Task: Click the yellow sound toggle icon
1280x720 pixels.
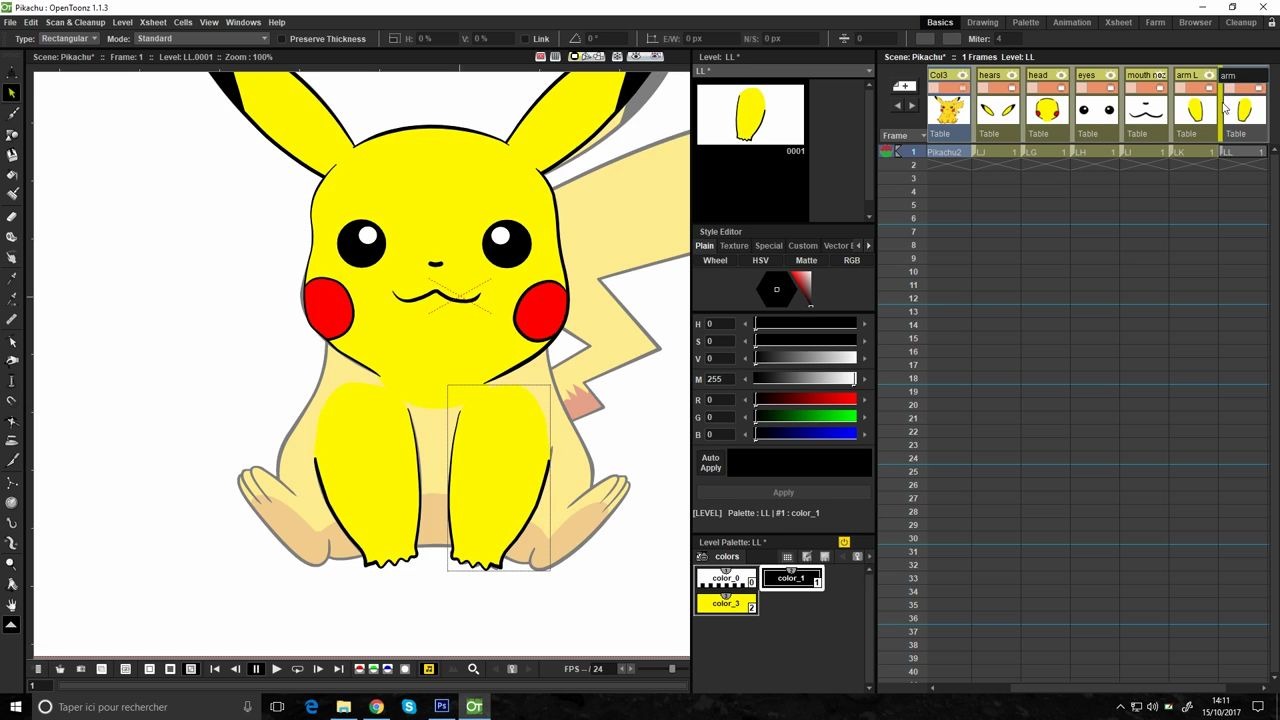Action: coord(429,669)
